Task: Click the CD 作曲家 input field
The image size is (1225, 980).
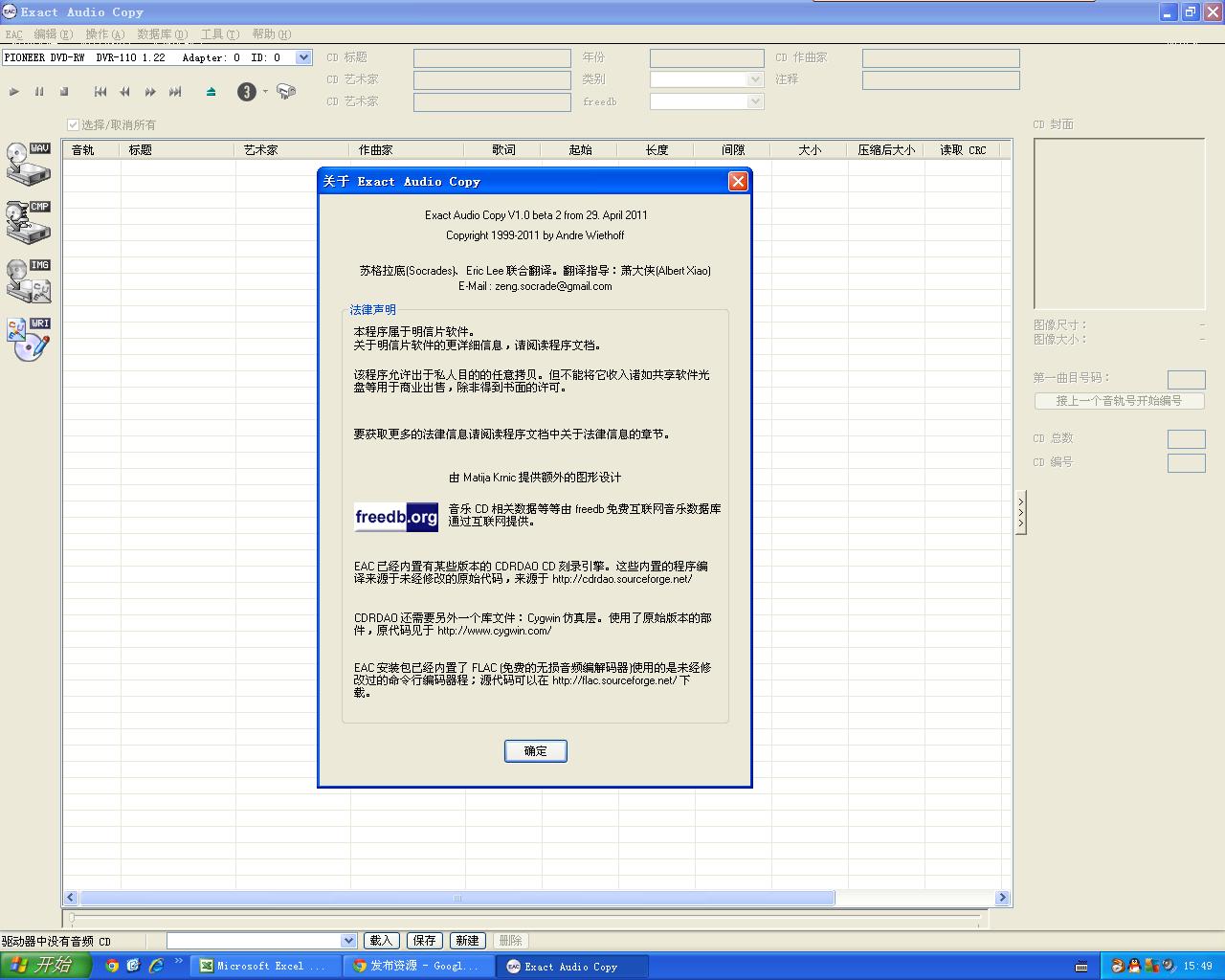Action: tap(941, 58)
